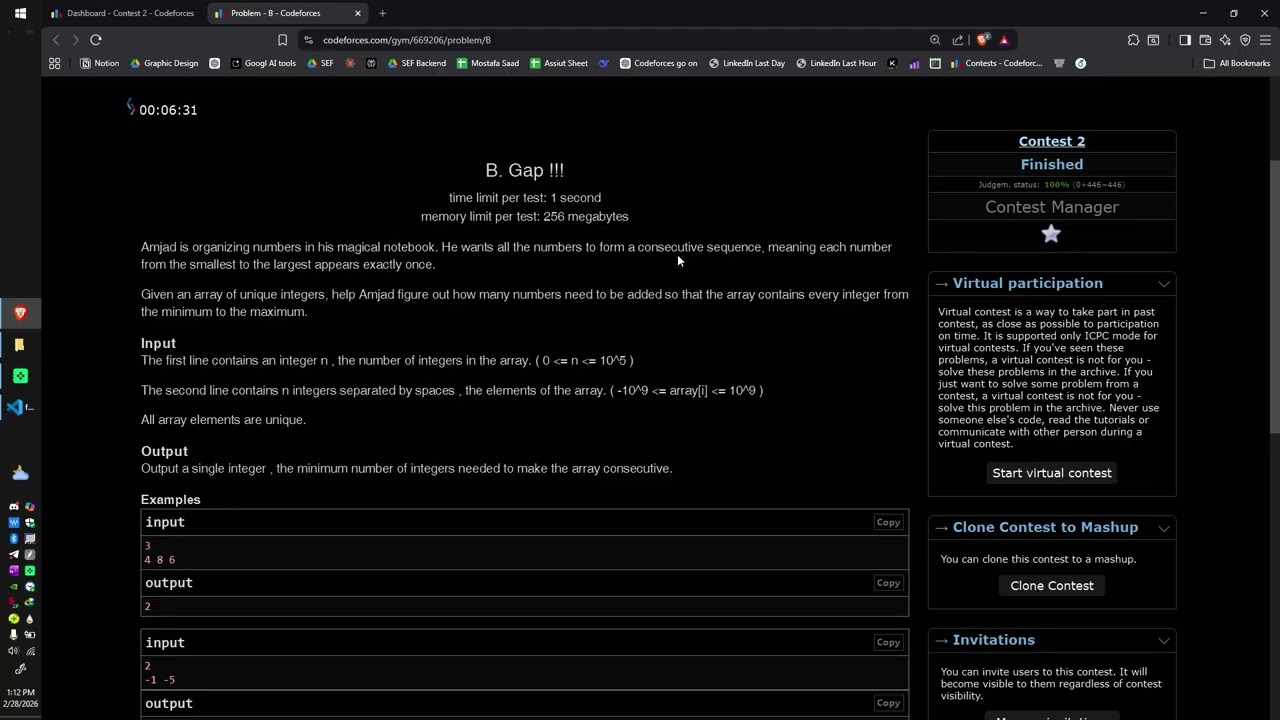Open a new browser tab
The image size is (1280, 720).
click(x=382, y=13)
